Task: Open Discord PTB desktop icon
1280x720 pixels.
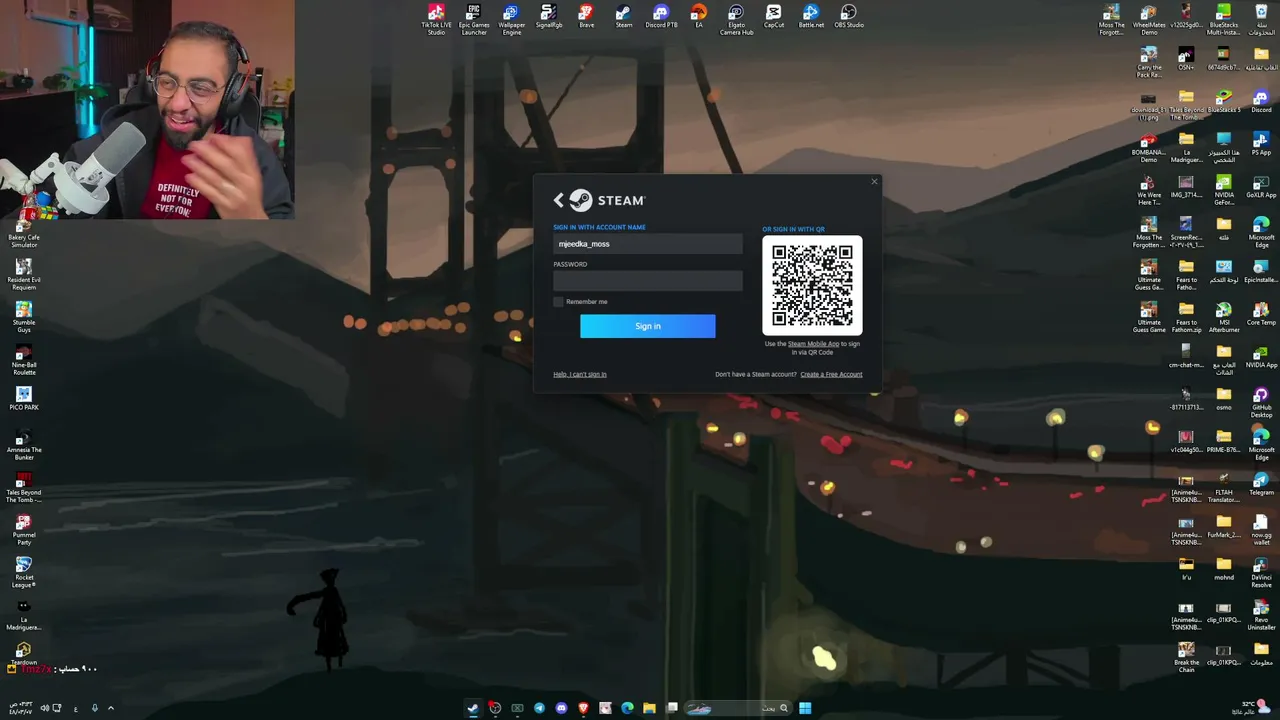Action: [x=661, y=17]
